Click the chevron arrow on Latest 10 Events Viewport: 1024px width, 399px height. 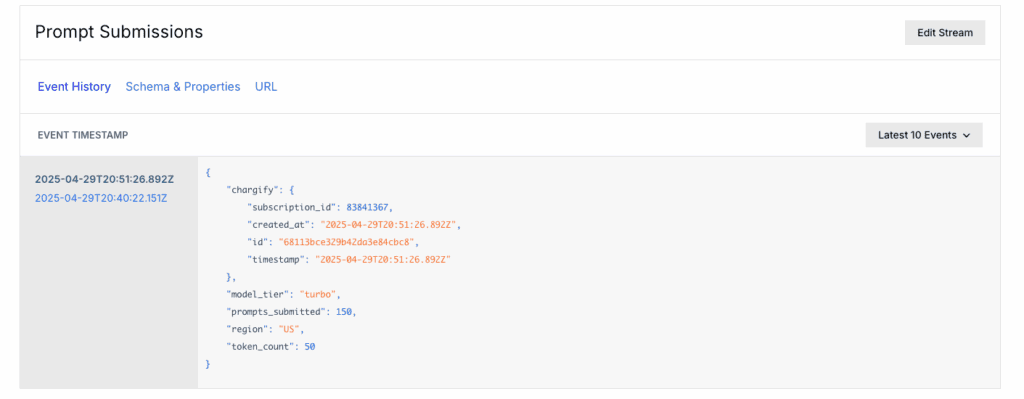point(967,135)
